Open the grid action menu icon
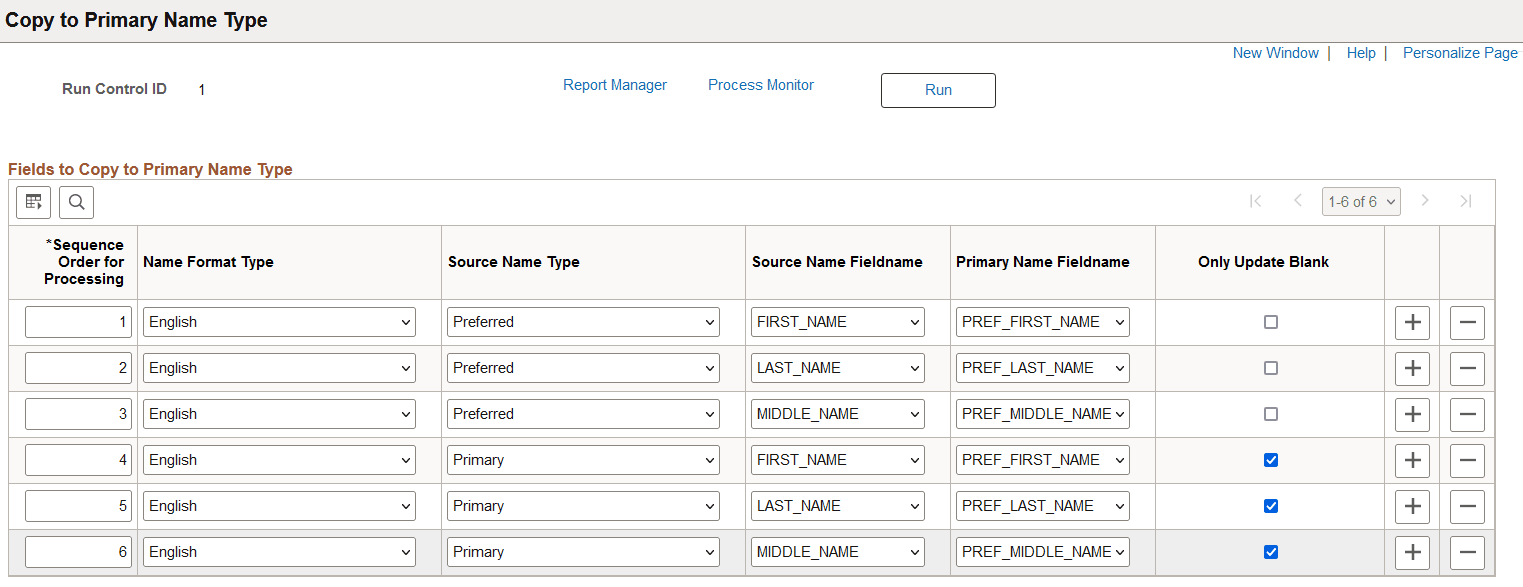 pyautogui.click(x=33, y=201)
